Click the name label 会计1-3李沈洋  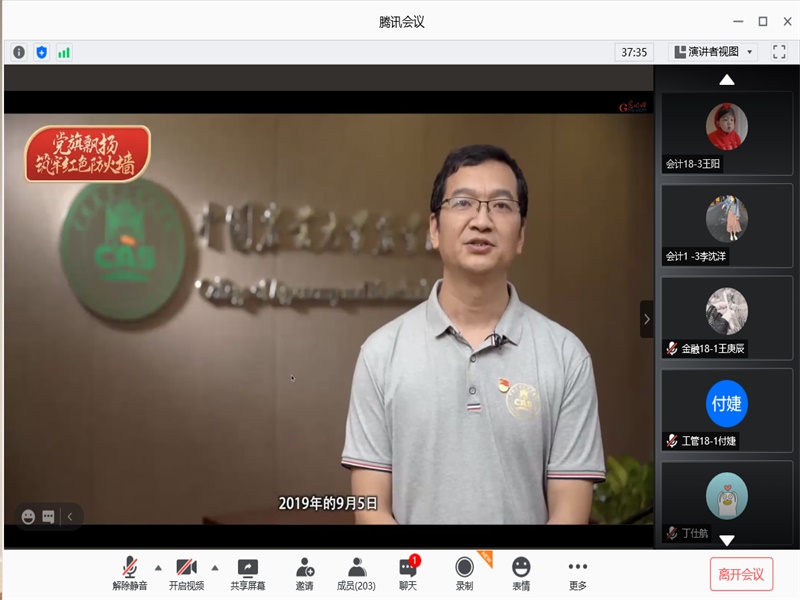click(x=695, y=256)
